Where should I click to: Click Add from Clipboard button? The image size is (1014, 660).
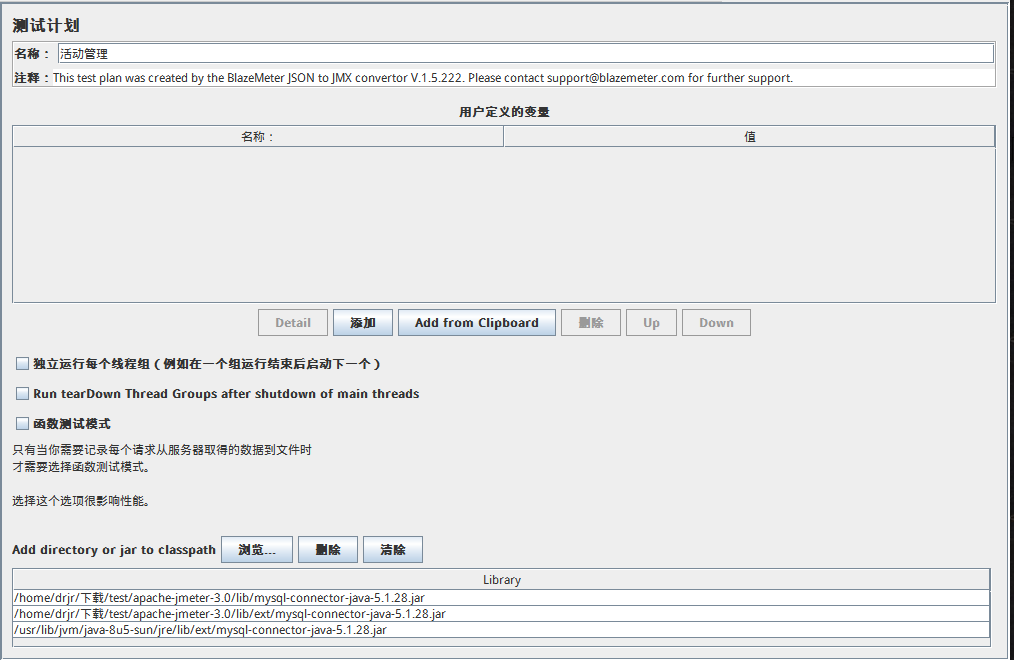[477, 323]
